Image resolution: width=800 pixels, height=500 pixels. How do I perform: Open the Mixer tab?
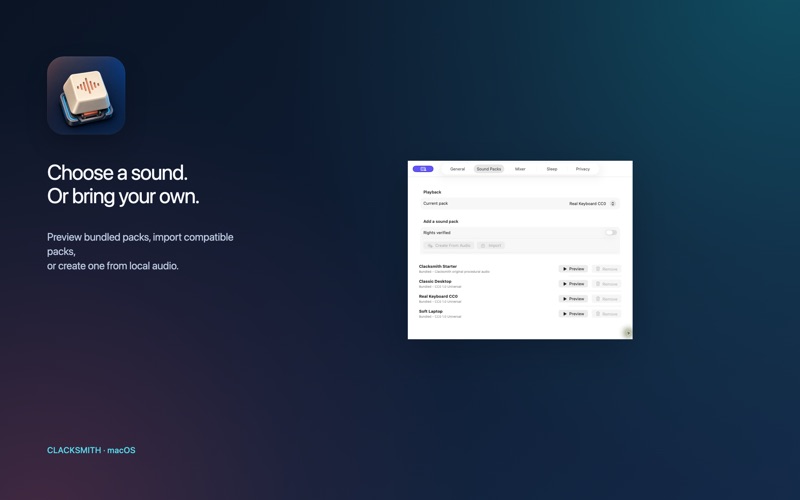point(520,169)
